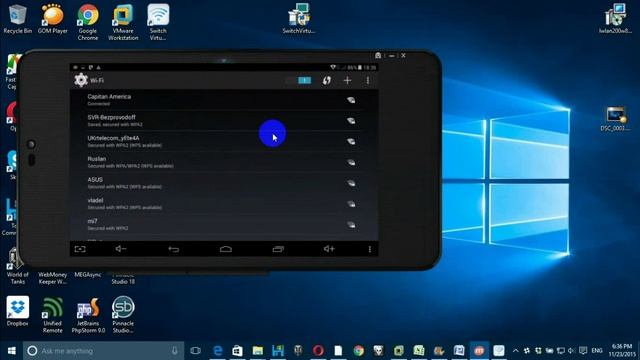Tap signal icon of ASUS row
Screen dimensions: 640x360
351,183
